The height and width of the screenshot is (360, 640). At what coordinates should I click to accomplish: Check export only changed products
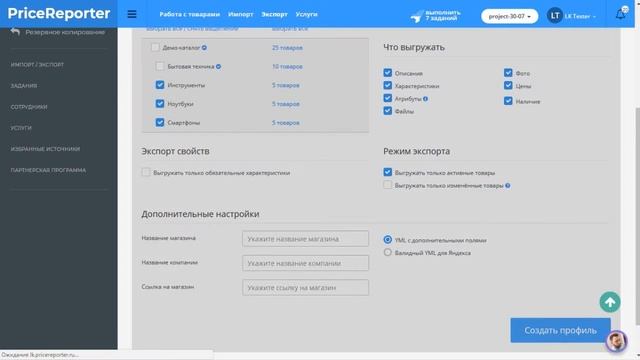[388, 185]
